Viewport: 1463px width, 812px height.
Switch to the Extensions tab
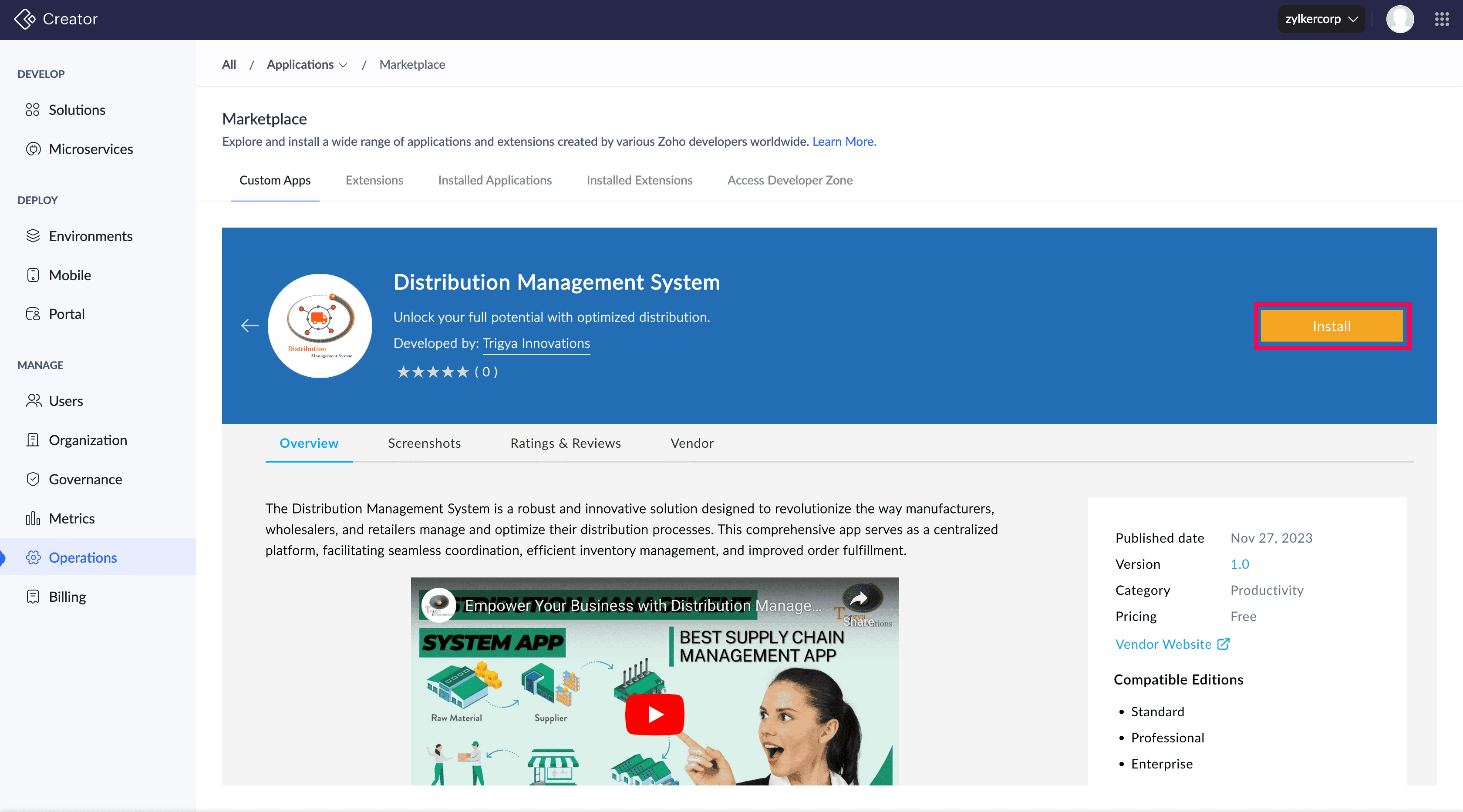tap(374, 180)
